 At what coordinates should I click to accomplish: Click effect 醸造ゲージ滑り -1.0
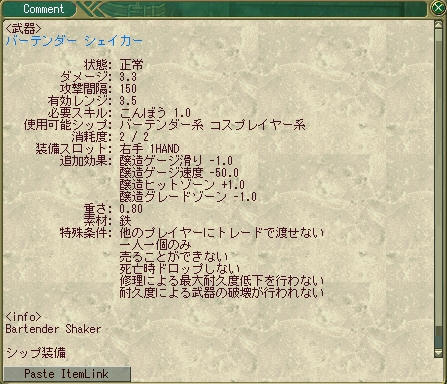pyautogui.click(x=176, y=161)
